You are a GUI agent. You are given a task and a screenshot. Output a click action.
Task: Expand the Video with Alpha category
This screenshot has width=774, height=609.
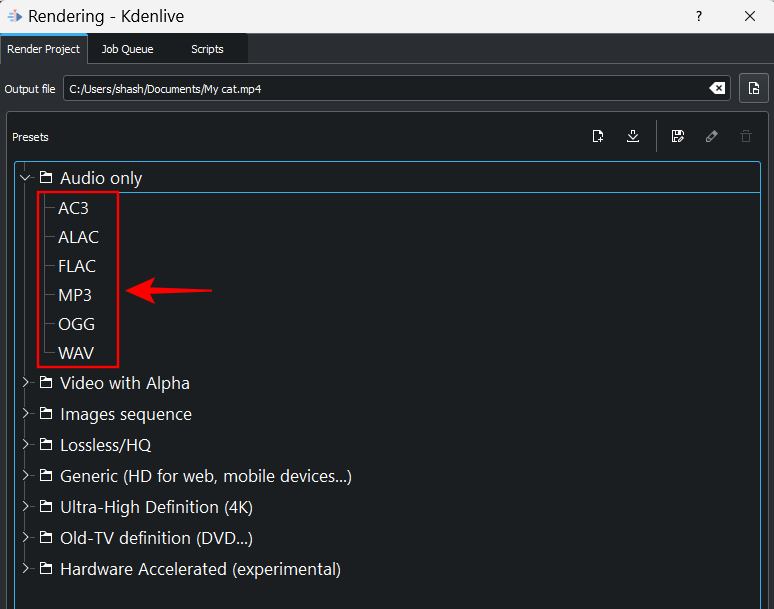coord(25,382)
